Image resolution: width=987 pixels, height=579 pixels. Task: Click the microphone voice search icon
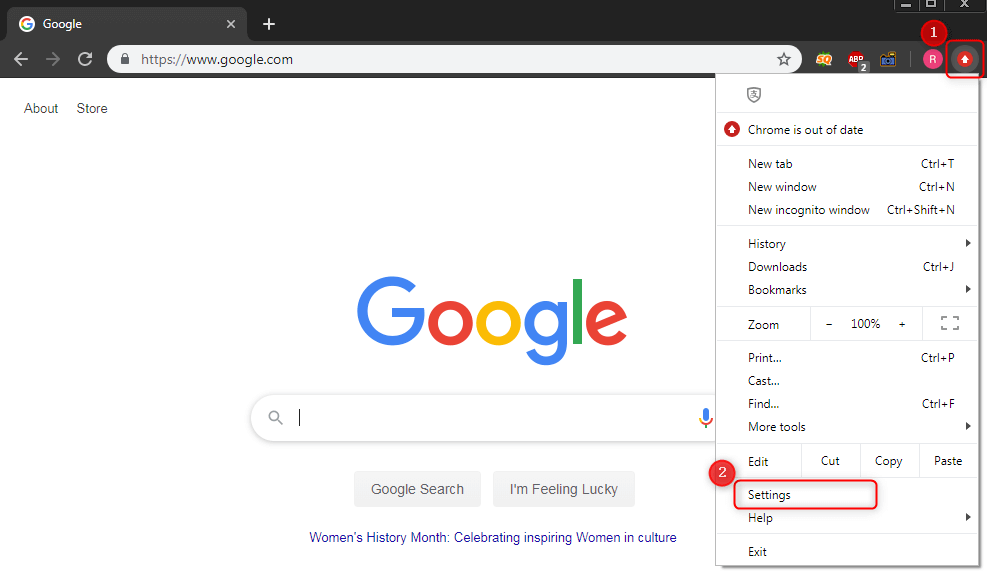click(706, 418)
